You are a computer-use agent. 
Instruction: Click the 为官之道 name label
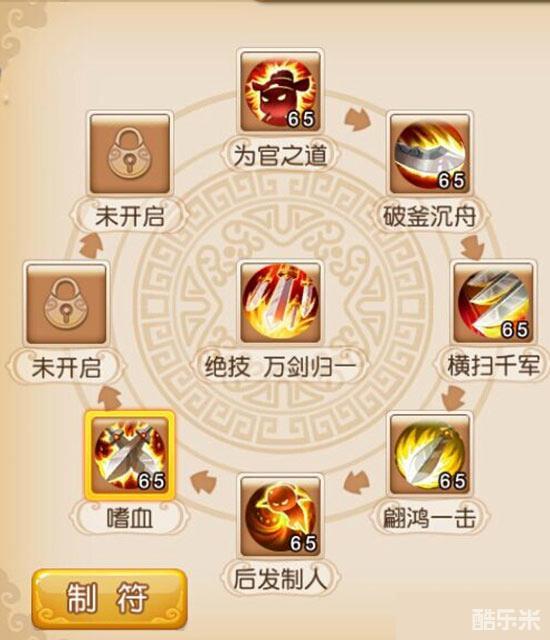tap(280, 156)
